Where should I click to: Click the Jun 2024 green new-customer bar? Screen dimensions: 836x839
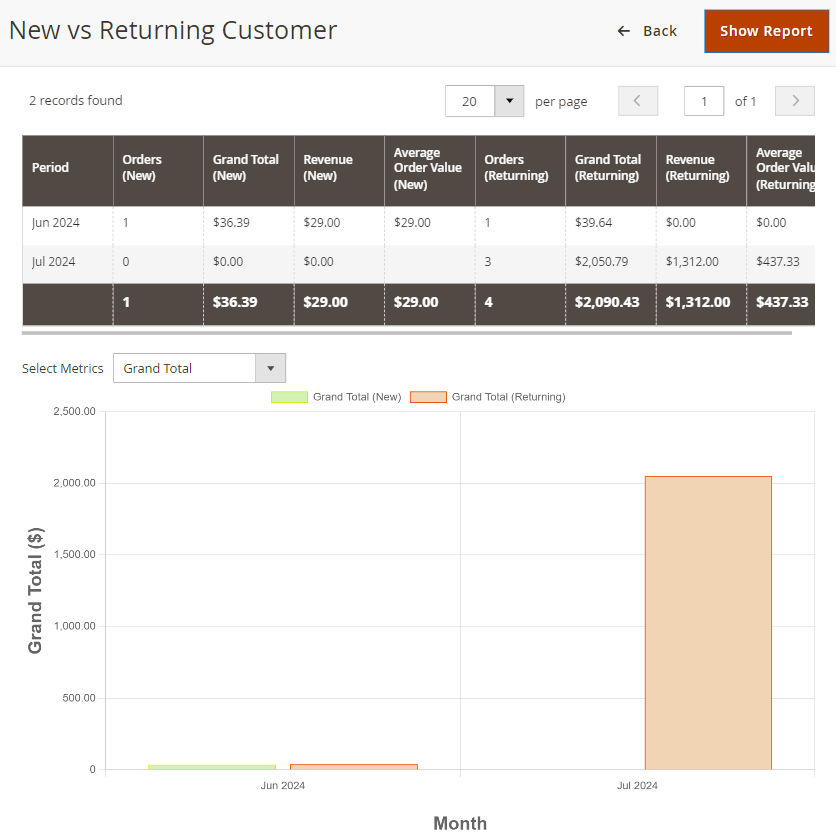tap(212, 767)
